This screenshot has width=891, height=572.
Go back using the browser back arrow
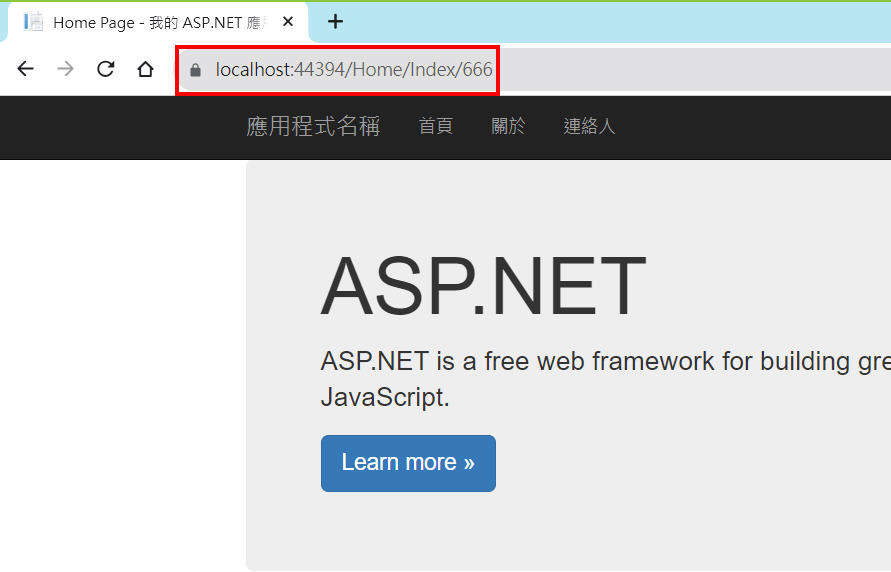[x=26, y=69]
